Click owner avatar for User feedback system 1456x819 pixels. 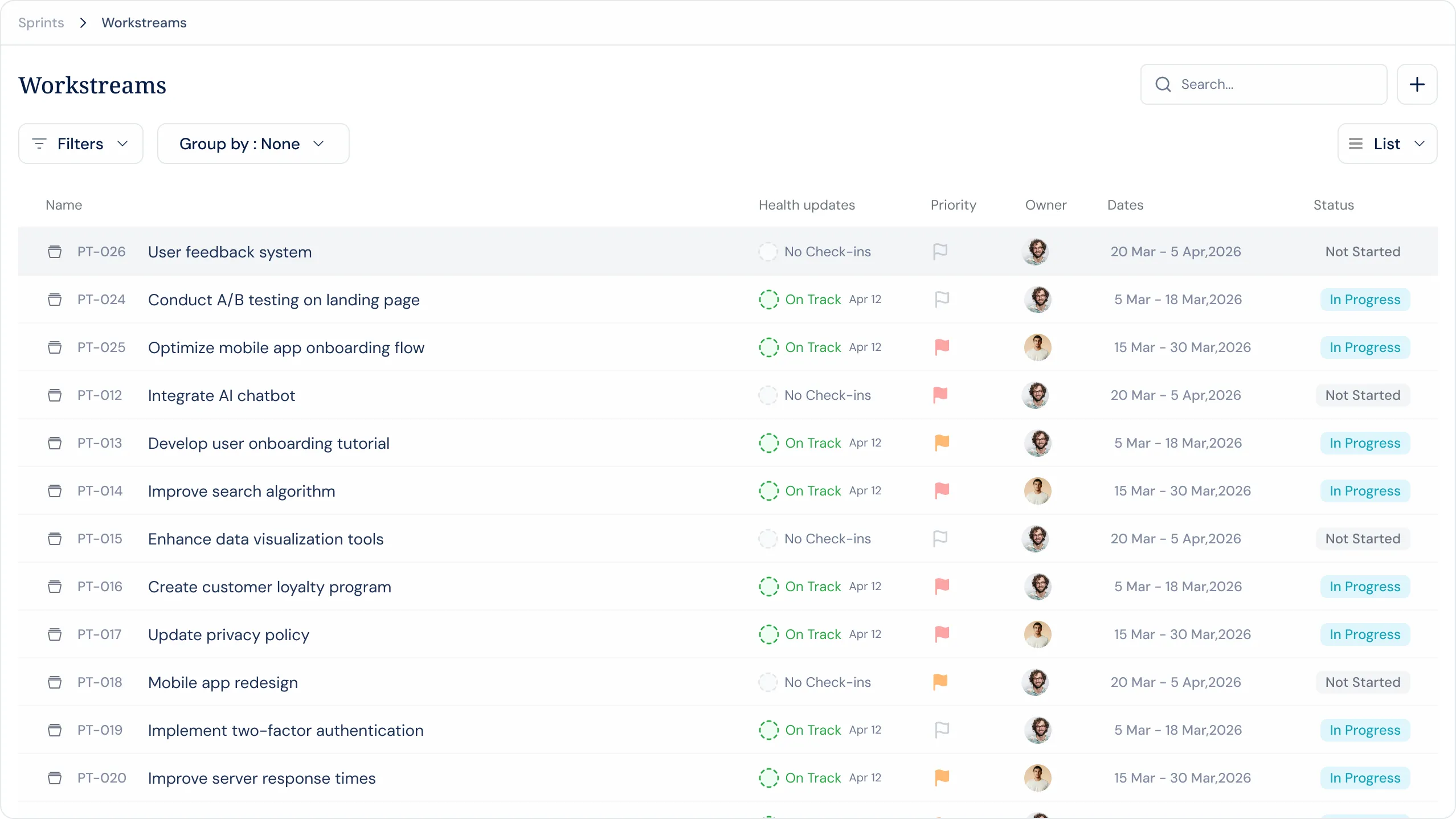[x=1036, y=252]
